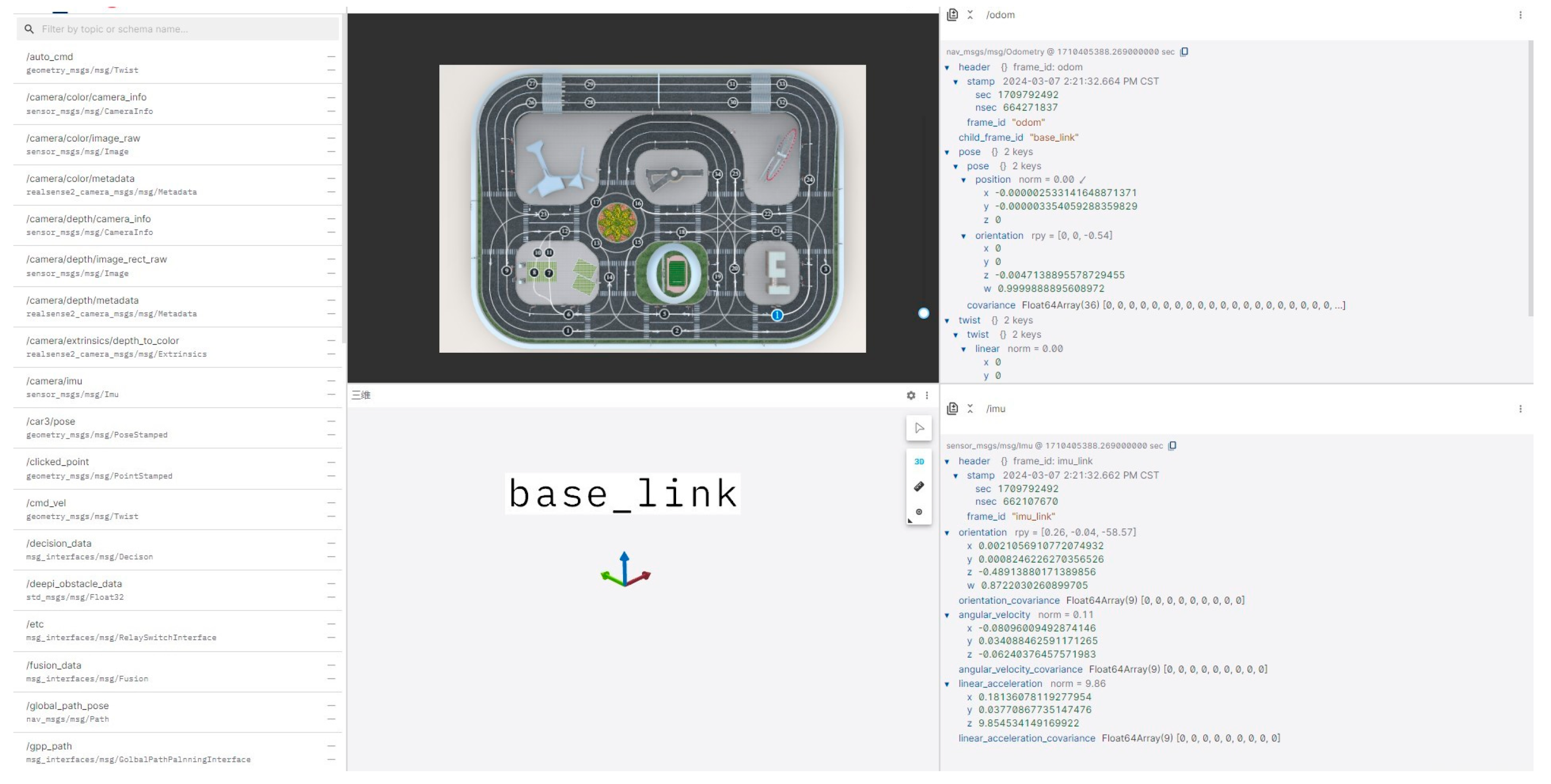Screen dimensions: 1551x784
Task: Toggle diff mode icon in /odom panel
Action: click(952, 14)
